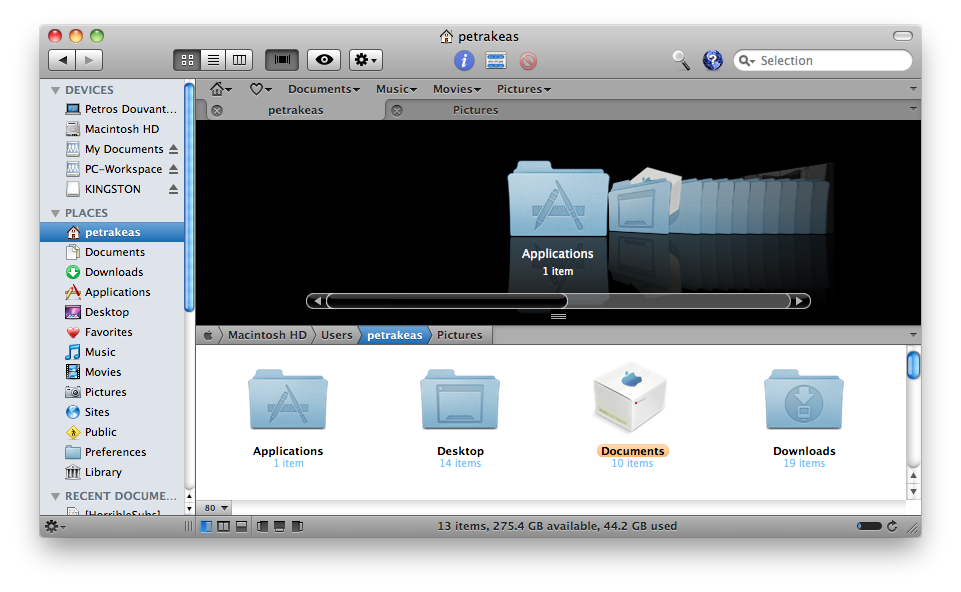961x592 pixels.
Task: Click the red stop icon in toolbar
Action: (528, 61)
